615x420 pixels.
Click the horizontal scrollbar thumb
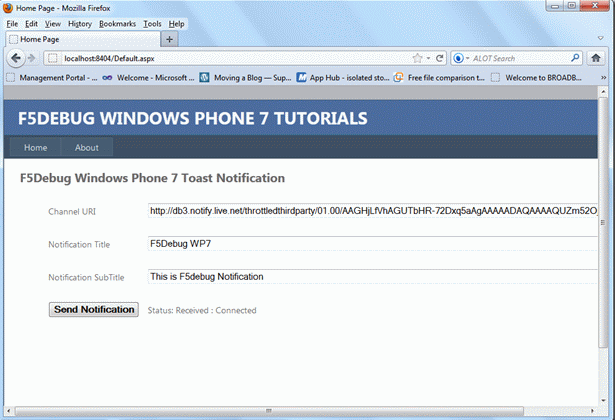tap(269, 411)
